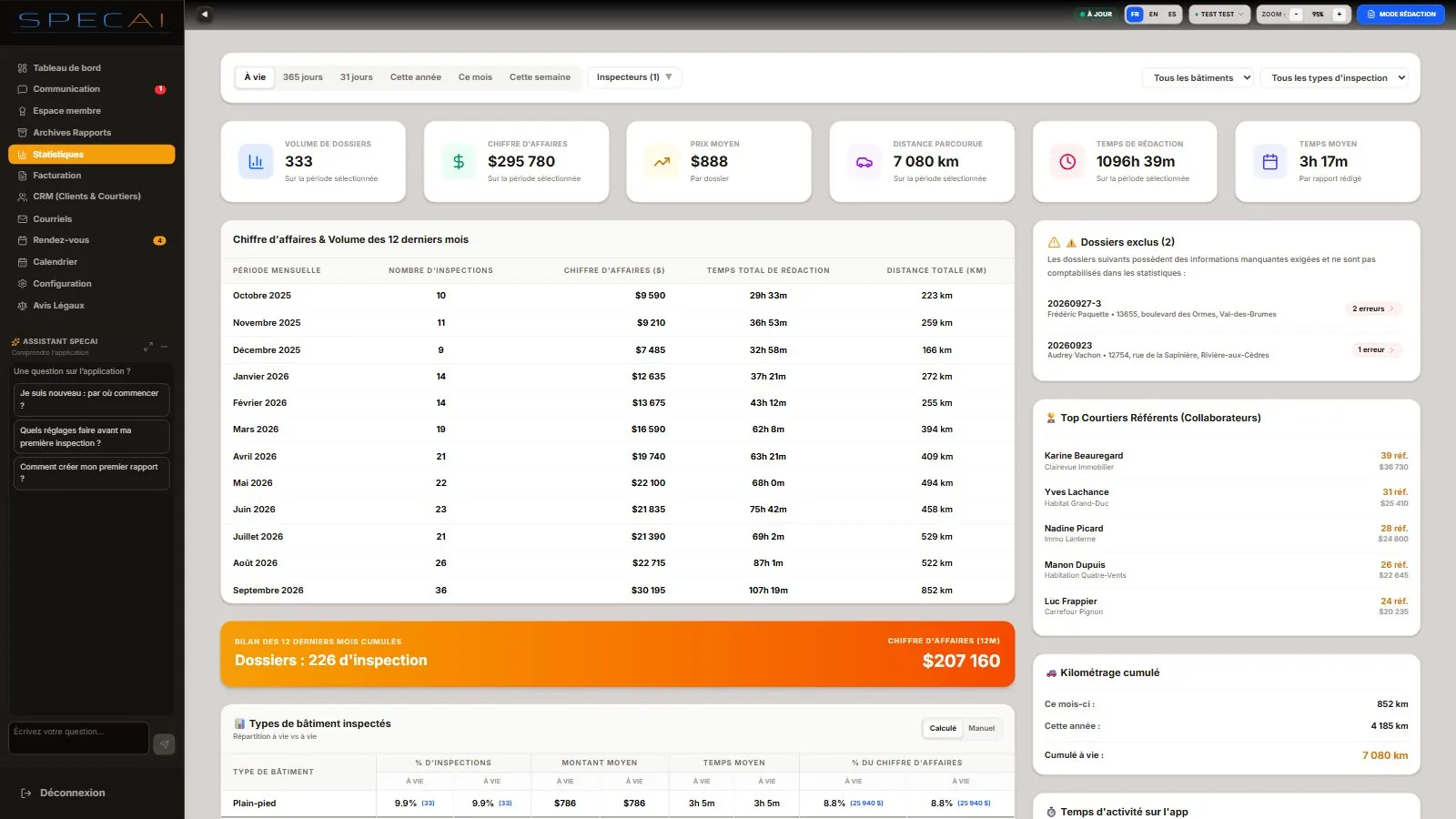
Task: Click the Chiffre d'affaires dollar icon
Action: [x=459, y=162]
